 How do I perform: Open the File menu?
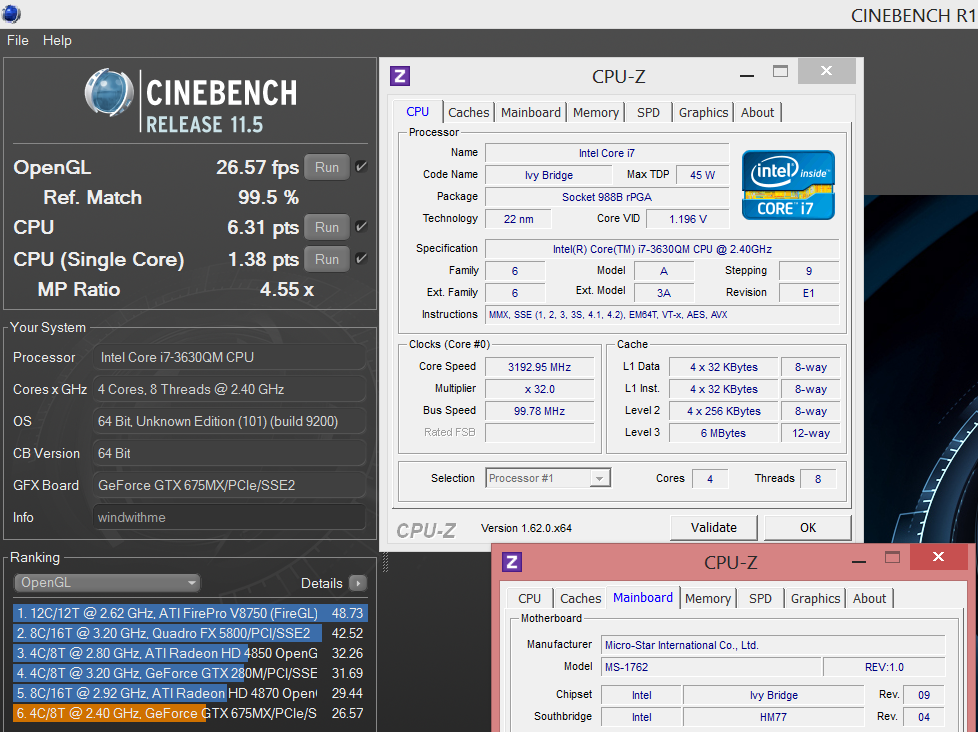click(18, 40)
